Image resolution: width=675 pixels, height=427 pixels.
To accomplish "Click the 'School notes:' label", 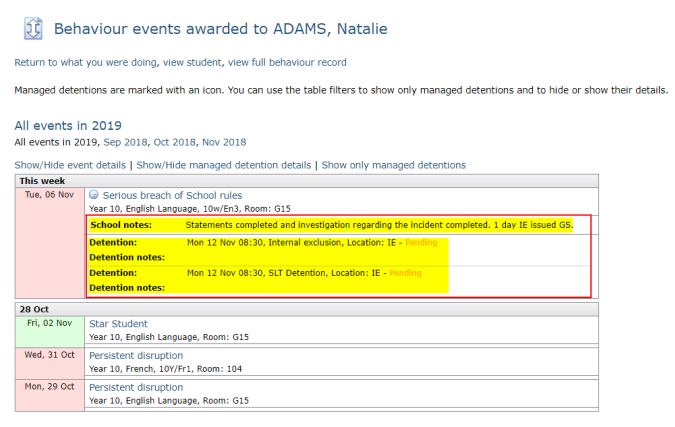I will coord(121,225).
